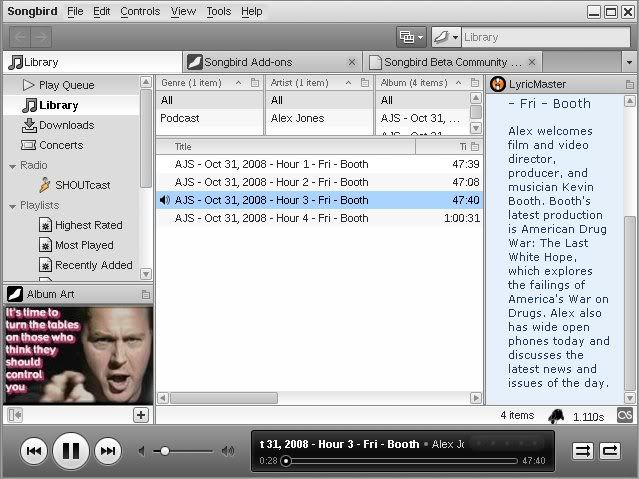Open the Edit menu
This screenshot has width=639, height=479.
click(x=101, y=11)
